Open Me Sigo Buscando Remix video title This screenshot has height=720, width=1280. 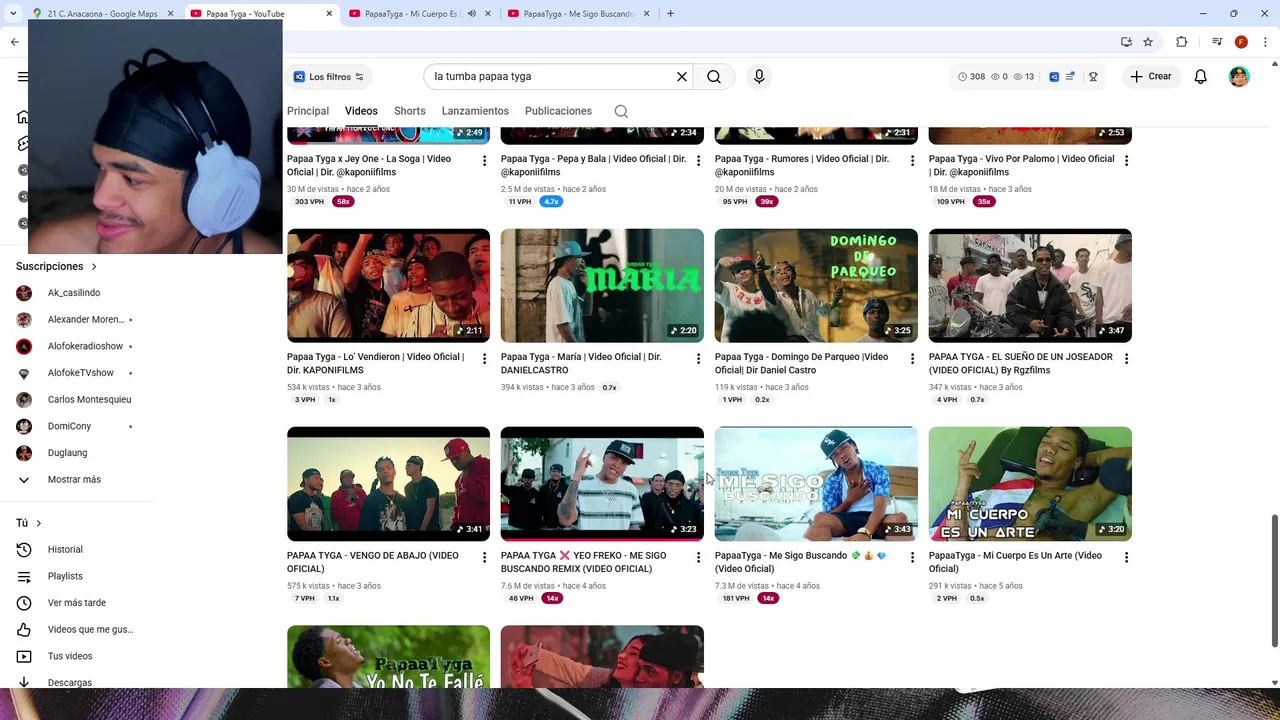584,562
